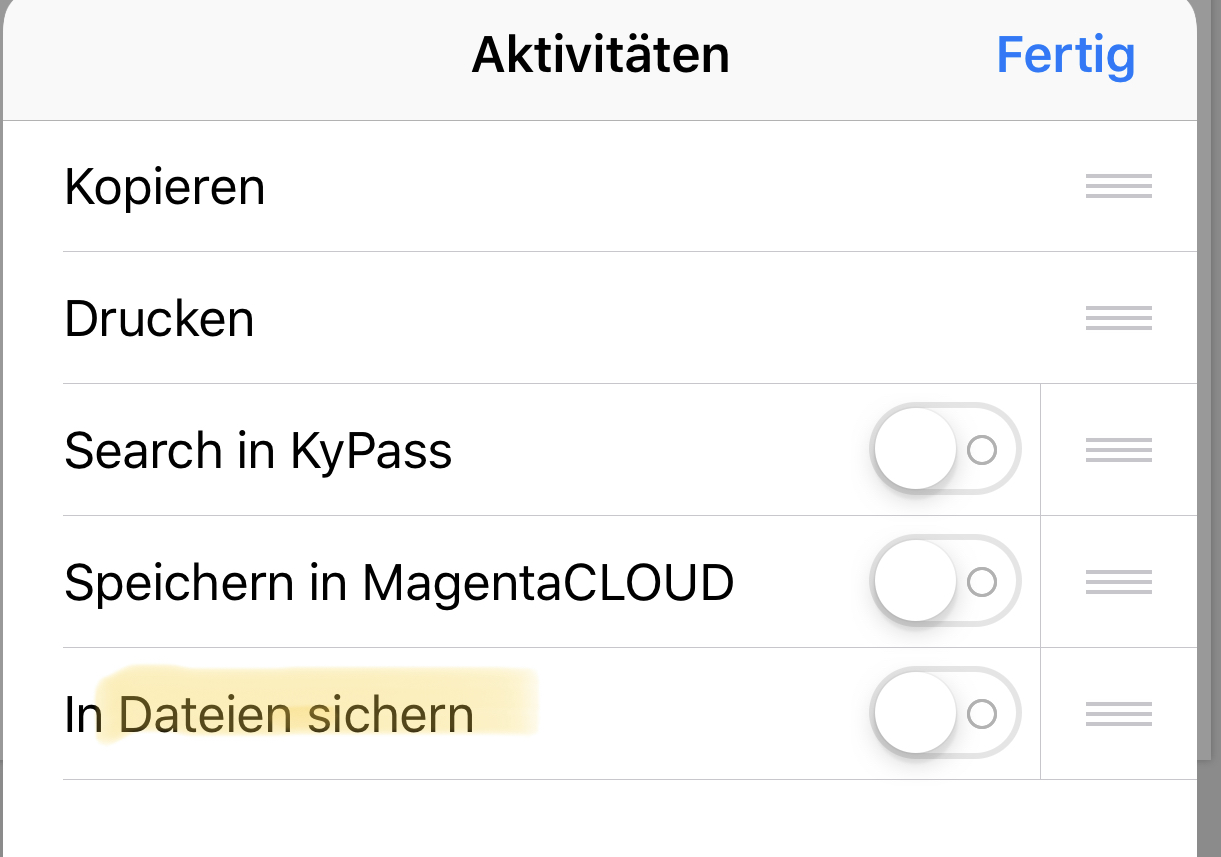Click empty area below In Dateien sichern

coord(600,818)
